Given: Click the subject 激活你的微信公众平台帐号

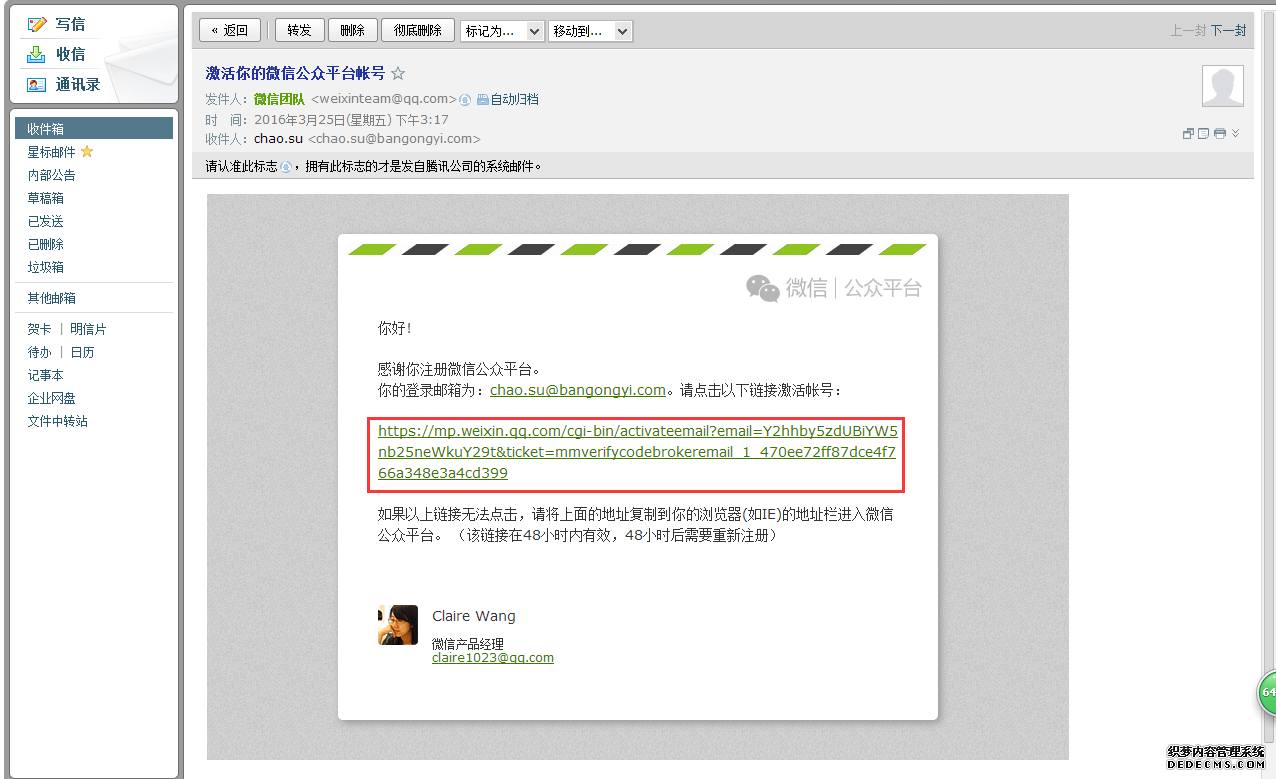Looking at the screenshot, I should [295, 73].
